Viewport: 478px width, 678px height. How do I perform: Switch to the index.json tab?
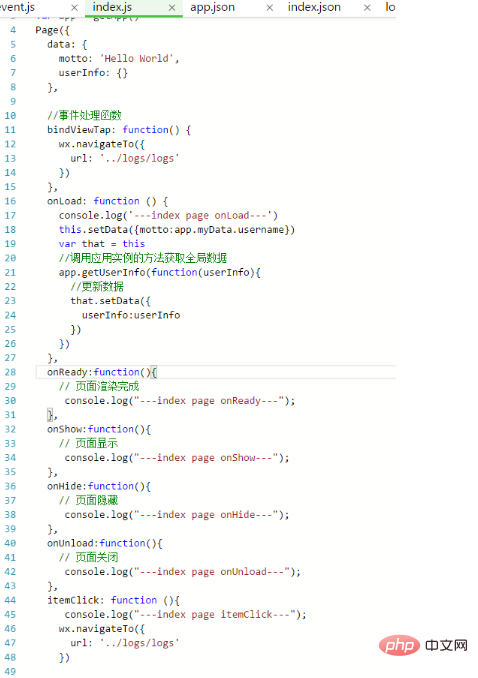point(314,7)
